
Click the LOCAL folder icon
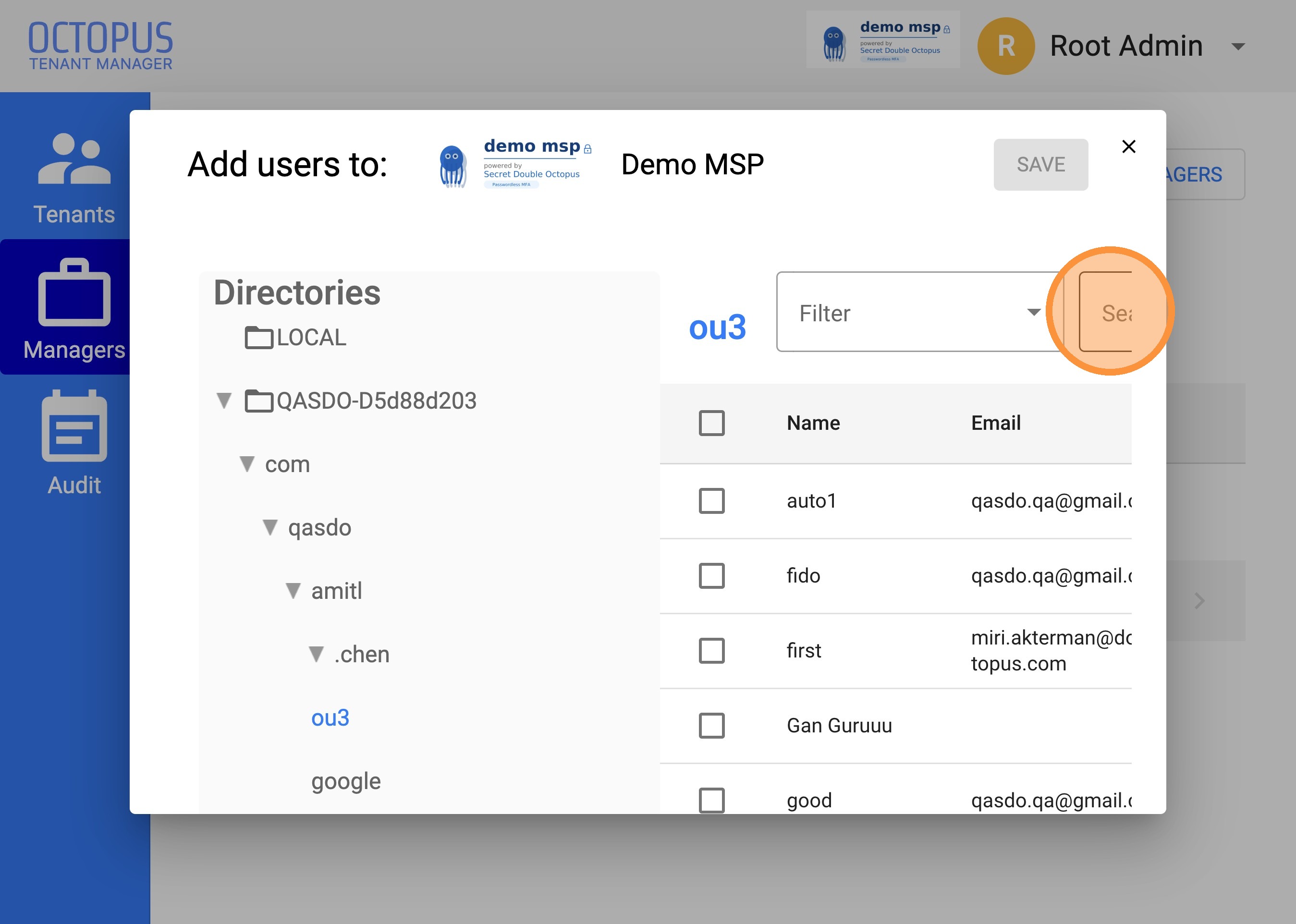(259, 338)
